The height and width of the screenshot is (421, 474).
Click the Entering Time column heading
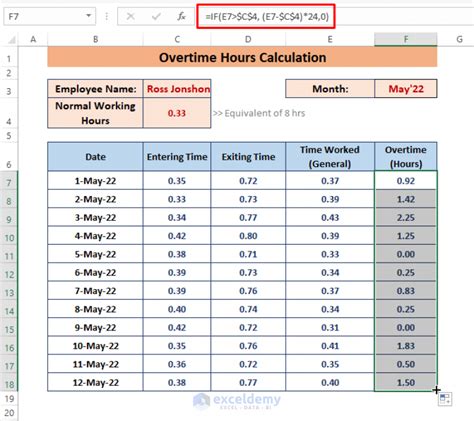[x=177, y=157]
